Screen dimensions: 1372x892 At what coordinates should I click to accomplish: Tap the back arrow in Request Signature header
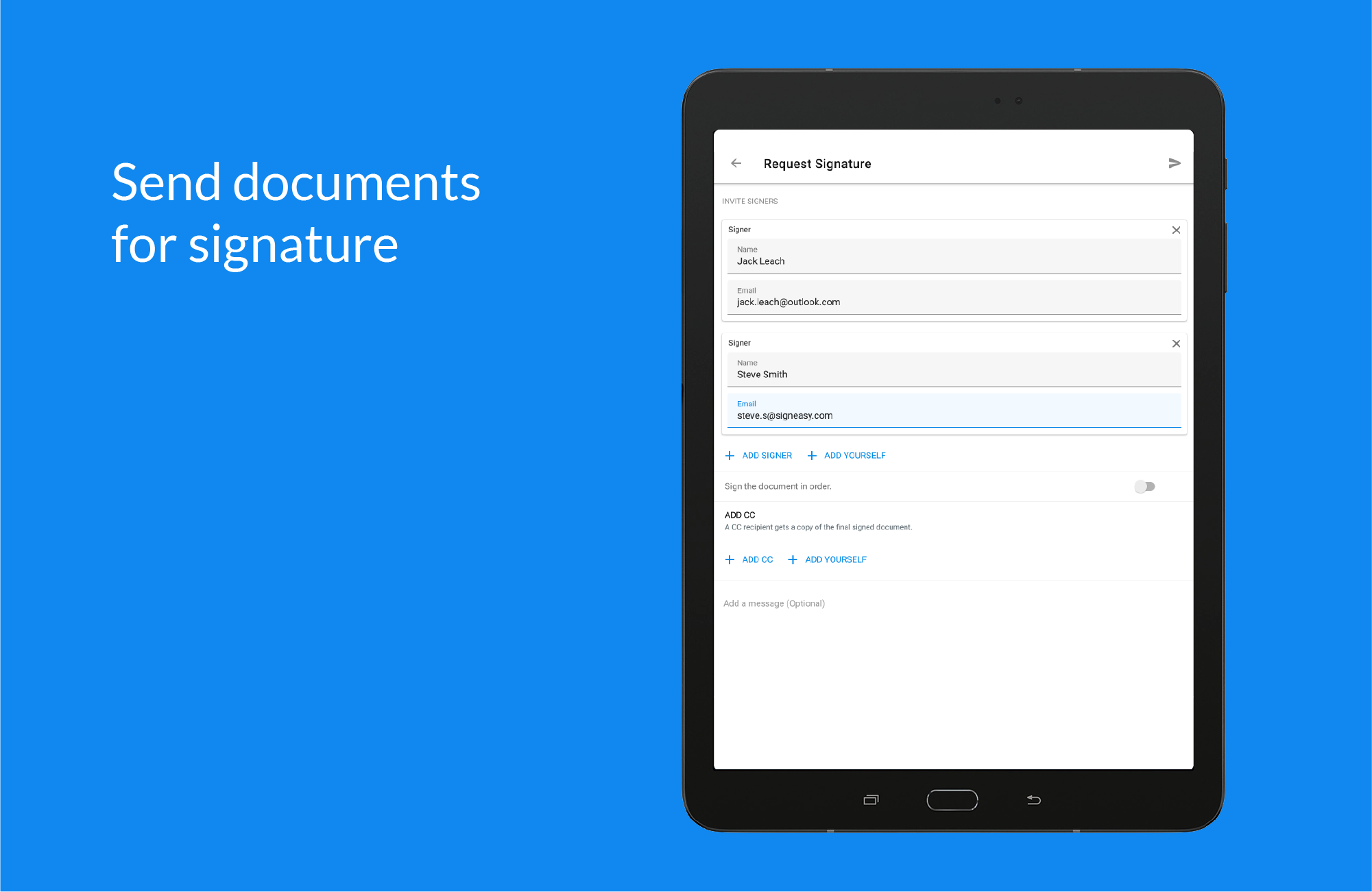pyautogui.click(x=736, y=163)
